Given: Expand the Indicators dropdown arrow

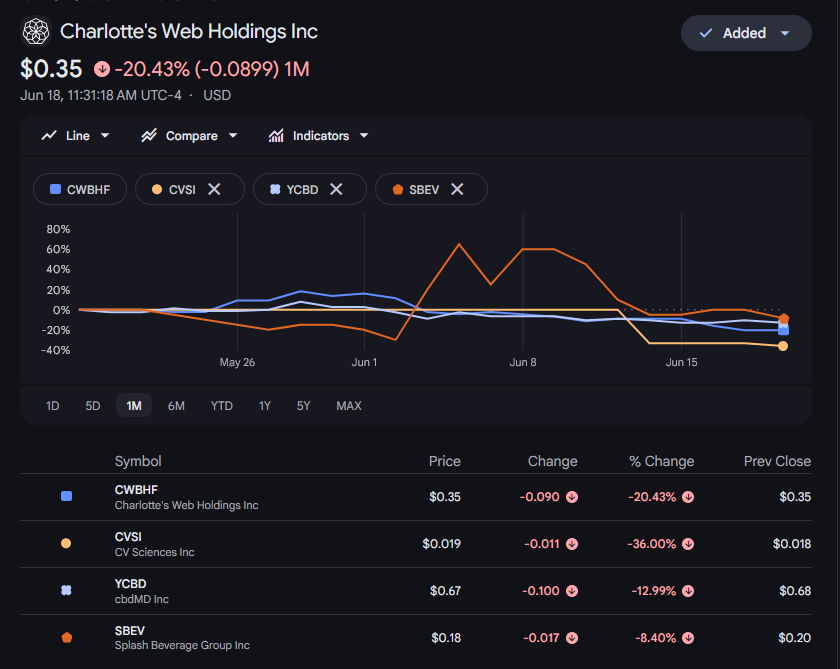Looking at the screenshot, I should pos(364,136).
